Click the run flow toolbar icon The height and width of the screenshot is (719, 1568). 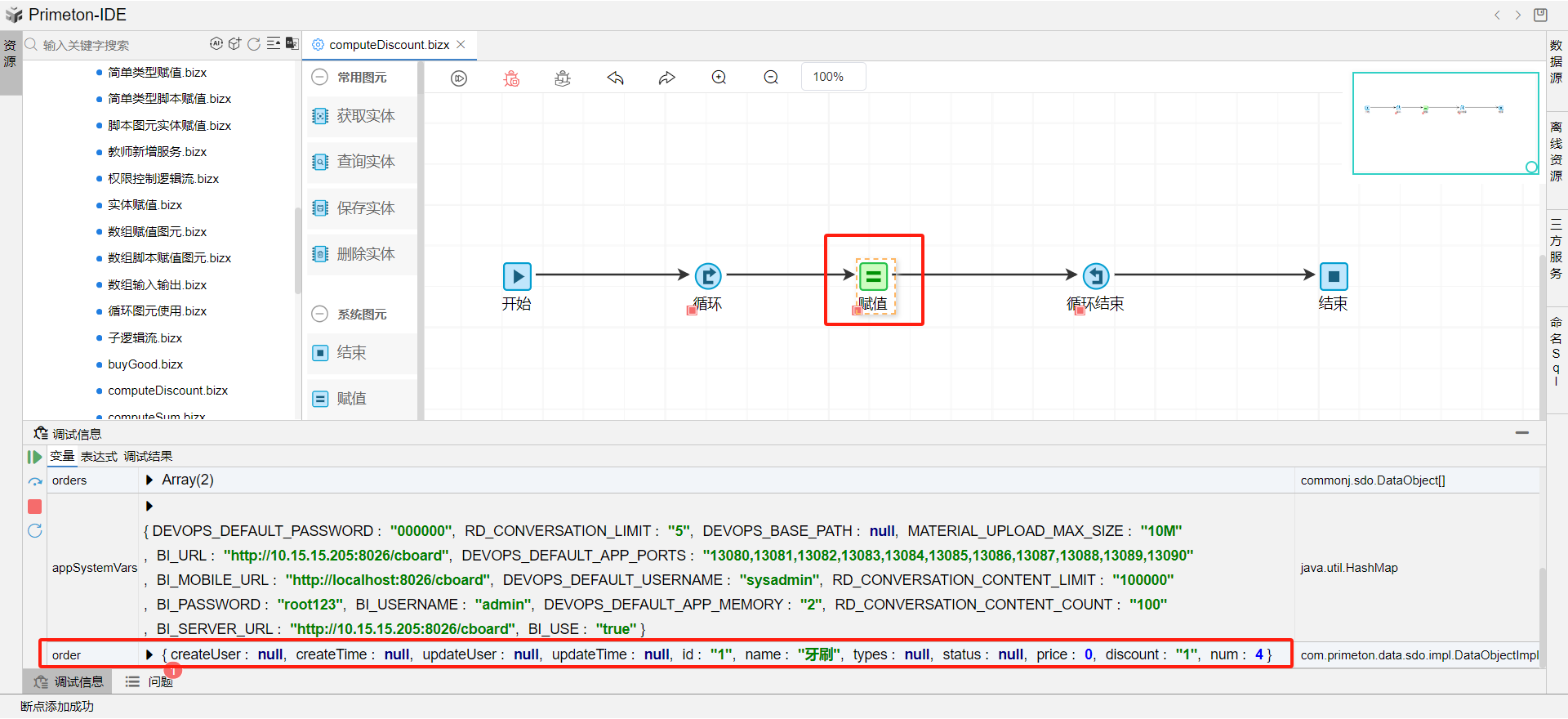(x=459, y=78)
